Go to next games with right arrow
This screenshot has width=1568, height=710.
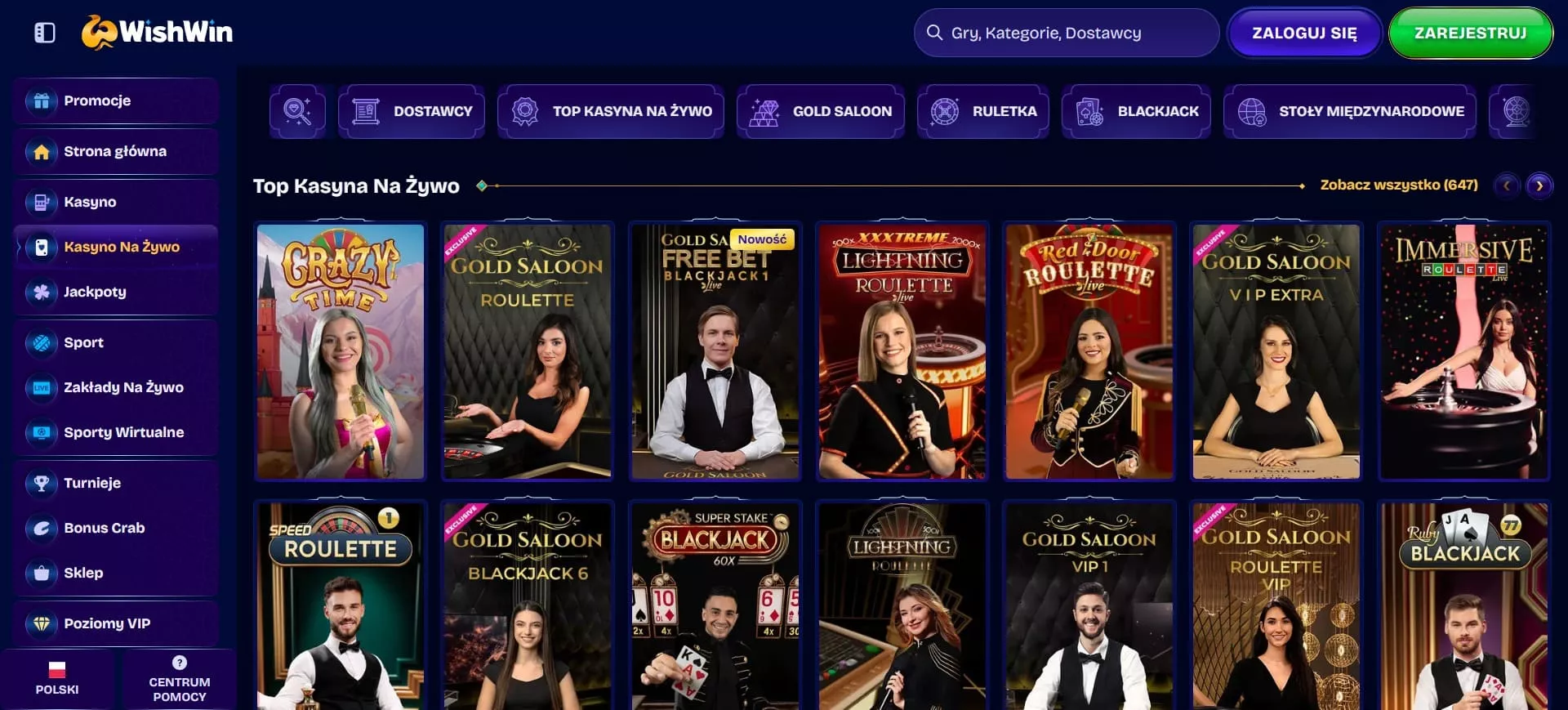[1539, 185]
